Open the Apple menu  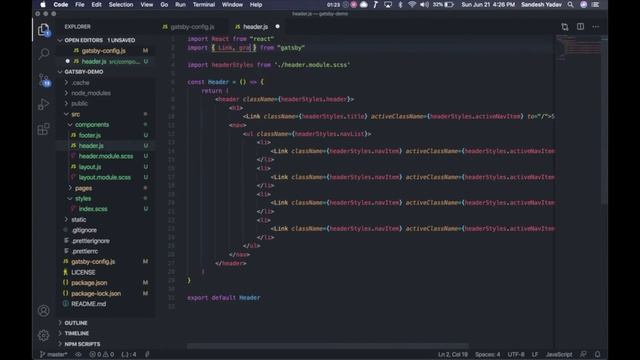point(42,4)
